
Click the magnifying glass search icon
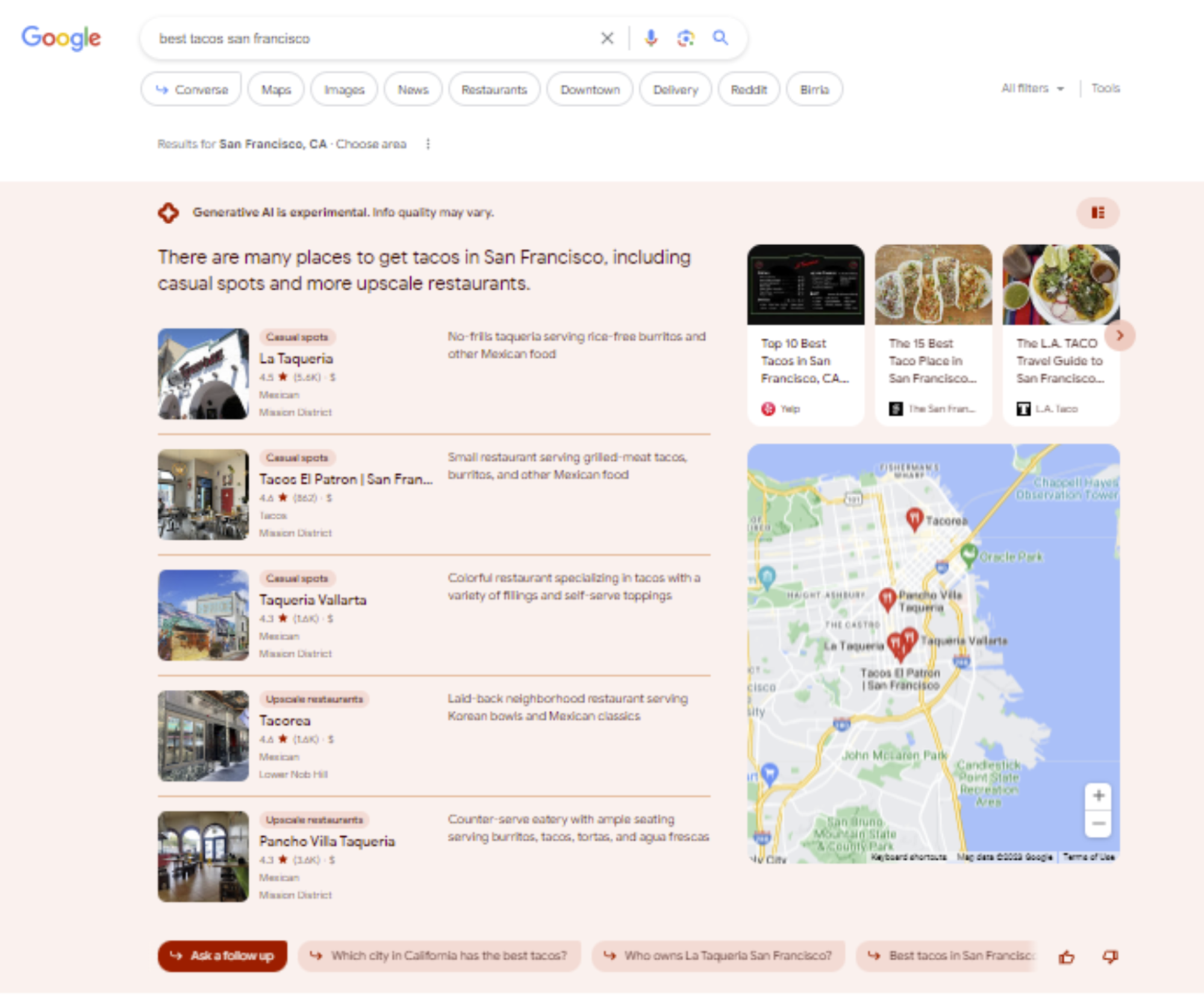point(720,38)
